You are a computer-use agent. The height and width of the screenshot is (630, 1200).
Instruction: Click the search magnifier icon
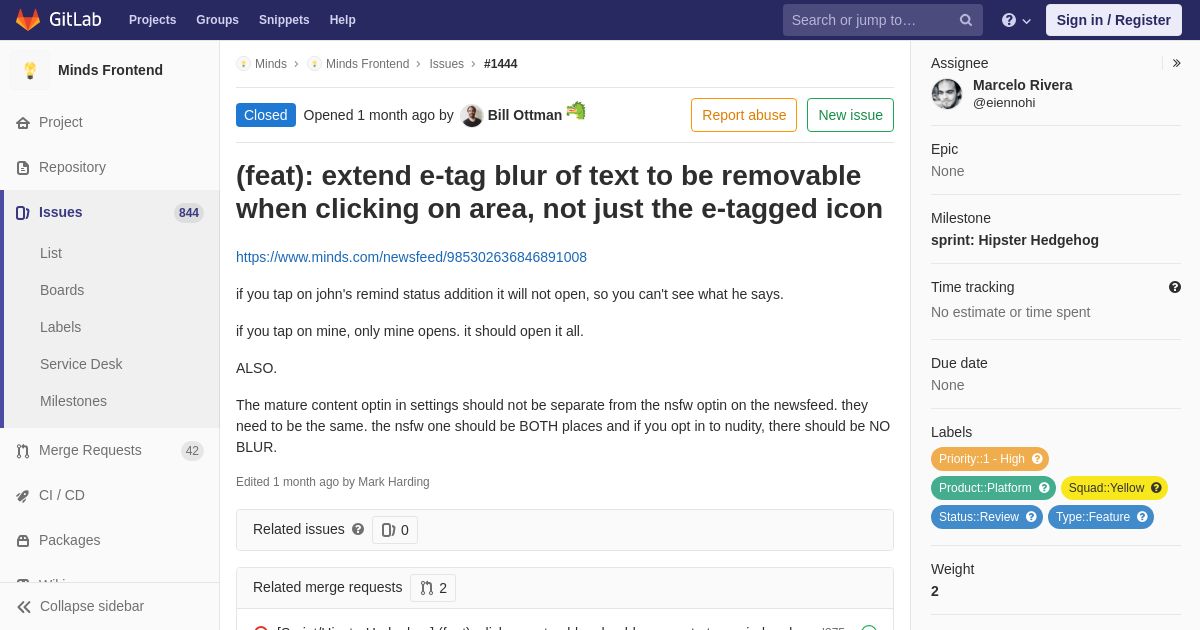click(966, 20)
